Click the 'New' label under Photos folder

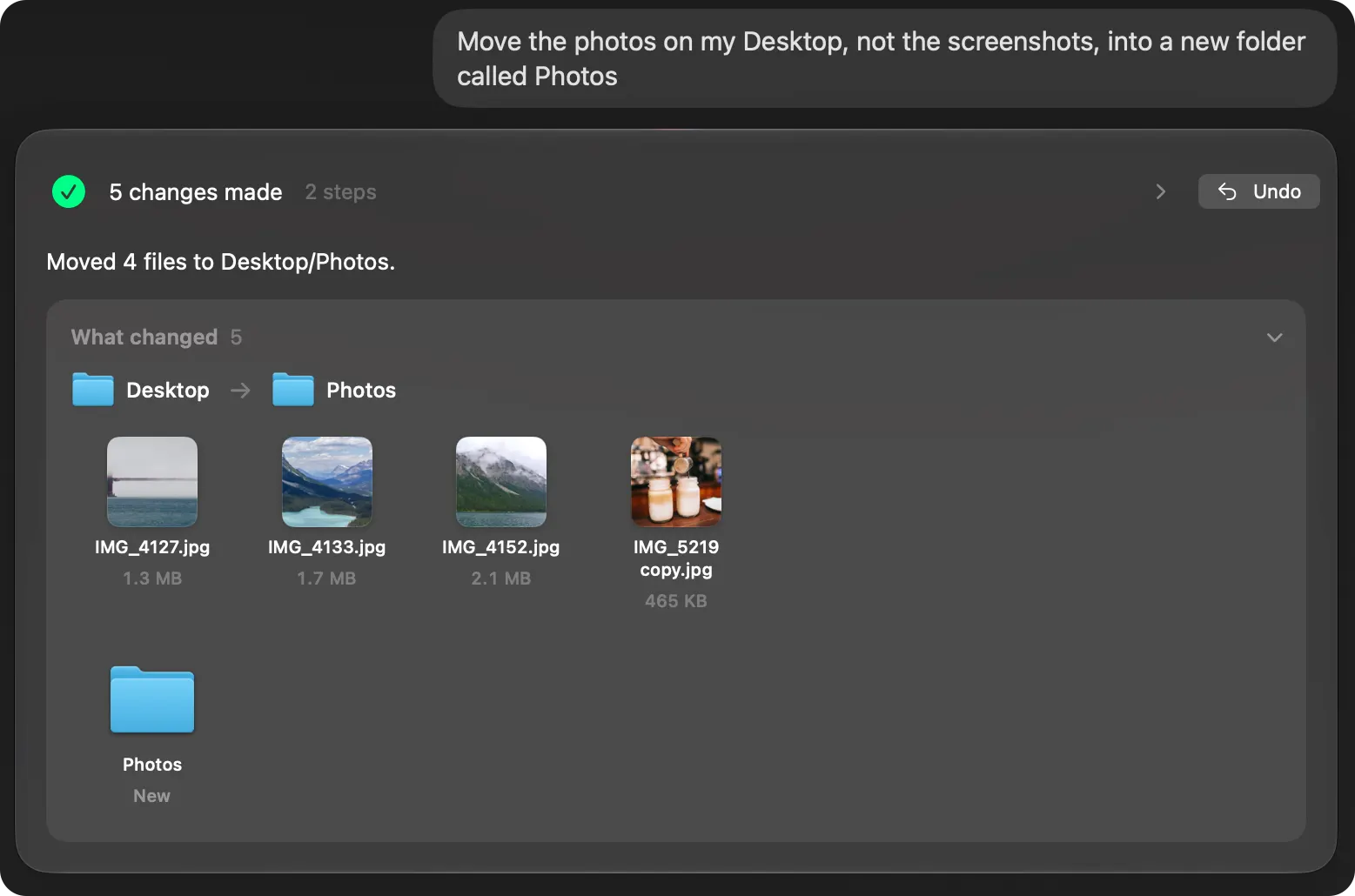click(152, 796)
